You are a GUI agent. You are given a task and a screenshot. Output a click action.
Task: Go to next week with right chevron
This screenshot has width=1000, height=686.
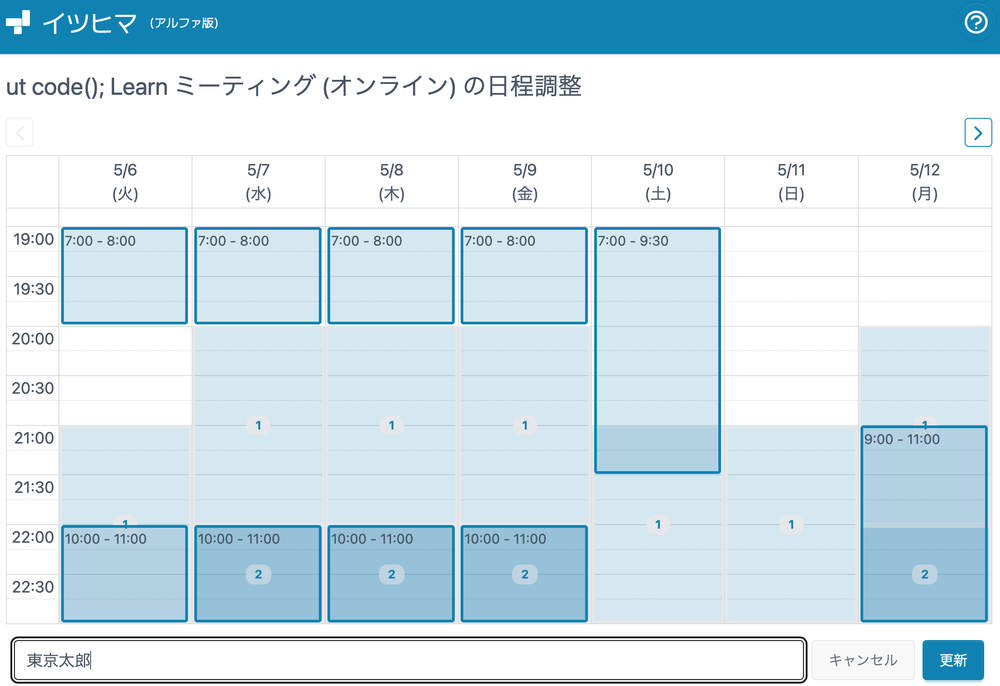[977, 132]
